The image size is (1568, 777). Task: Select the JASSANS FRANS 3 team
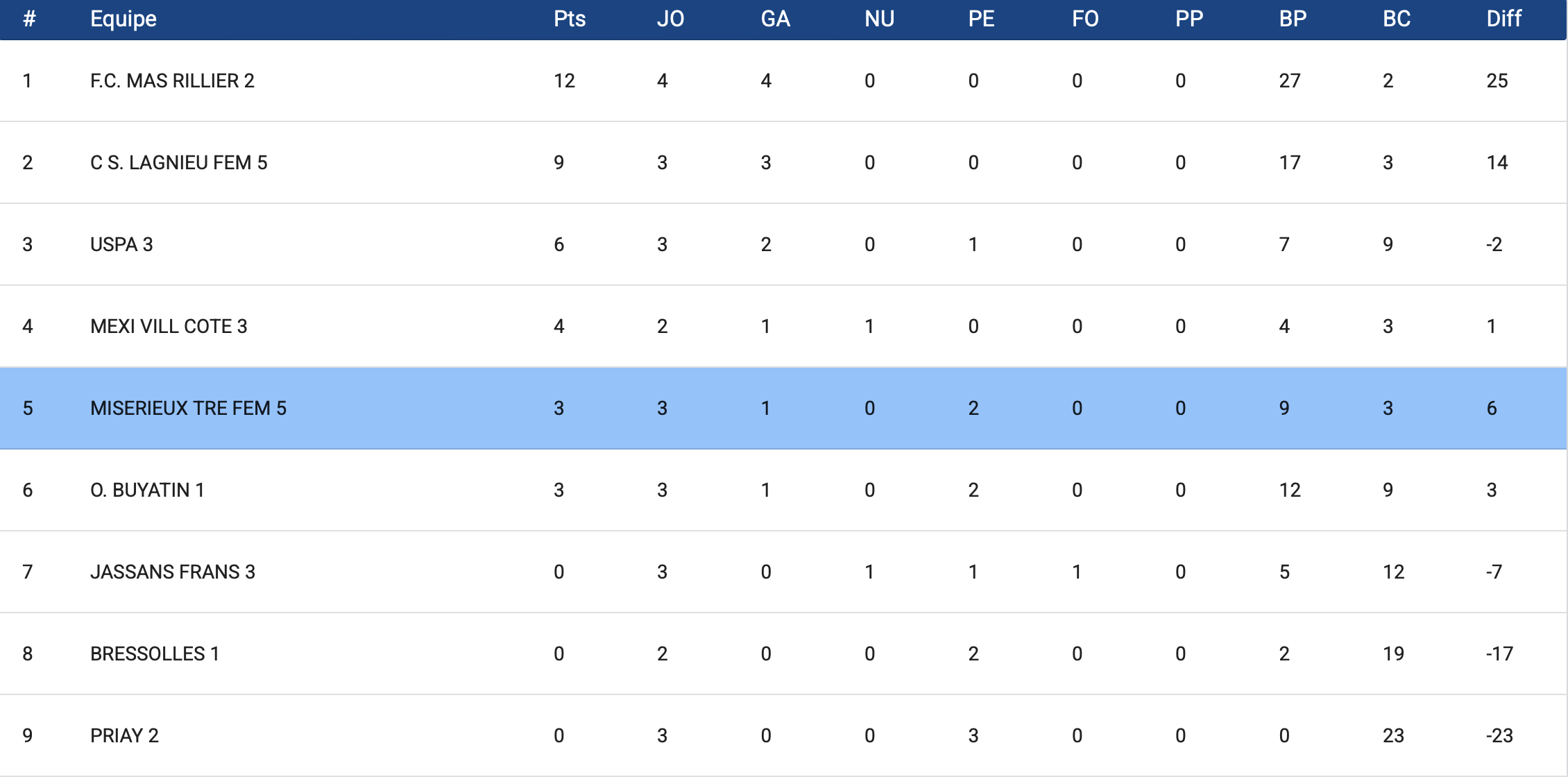tap(173, 572)
